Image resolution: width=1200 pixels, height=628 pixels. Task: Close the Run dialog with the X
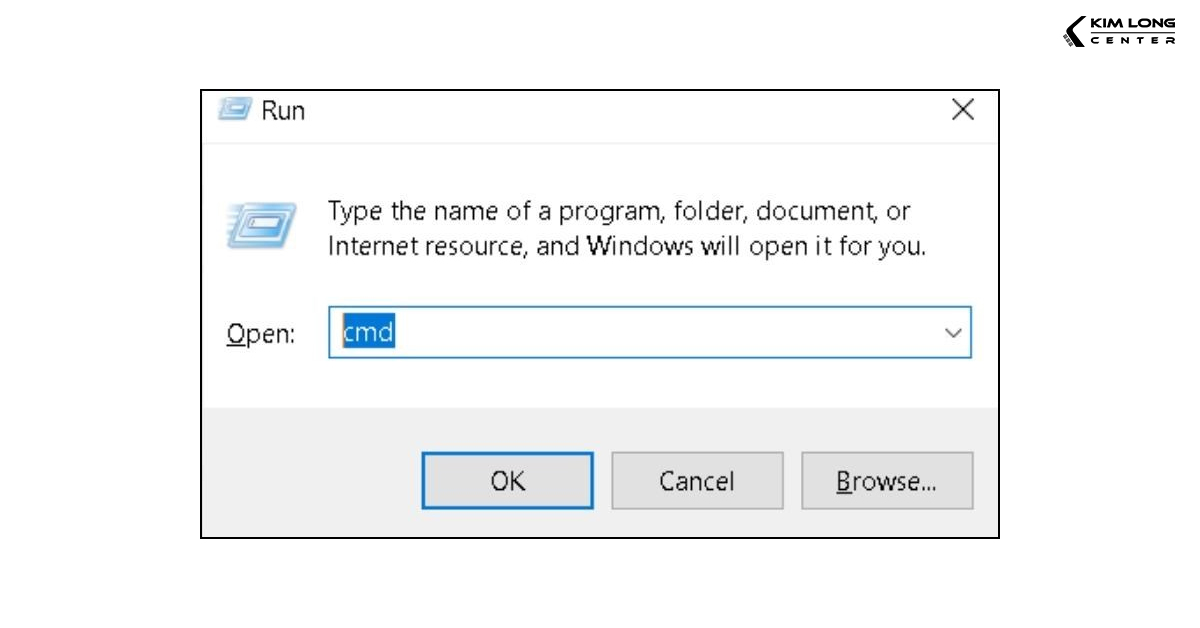tap(962, 110)
